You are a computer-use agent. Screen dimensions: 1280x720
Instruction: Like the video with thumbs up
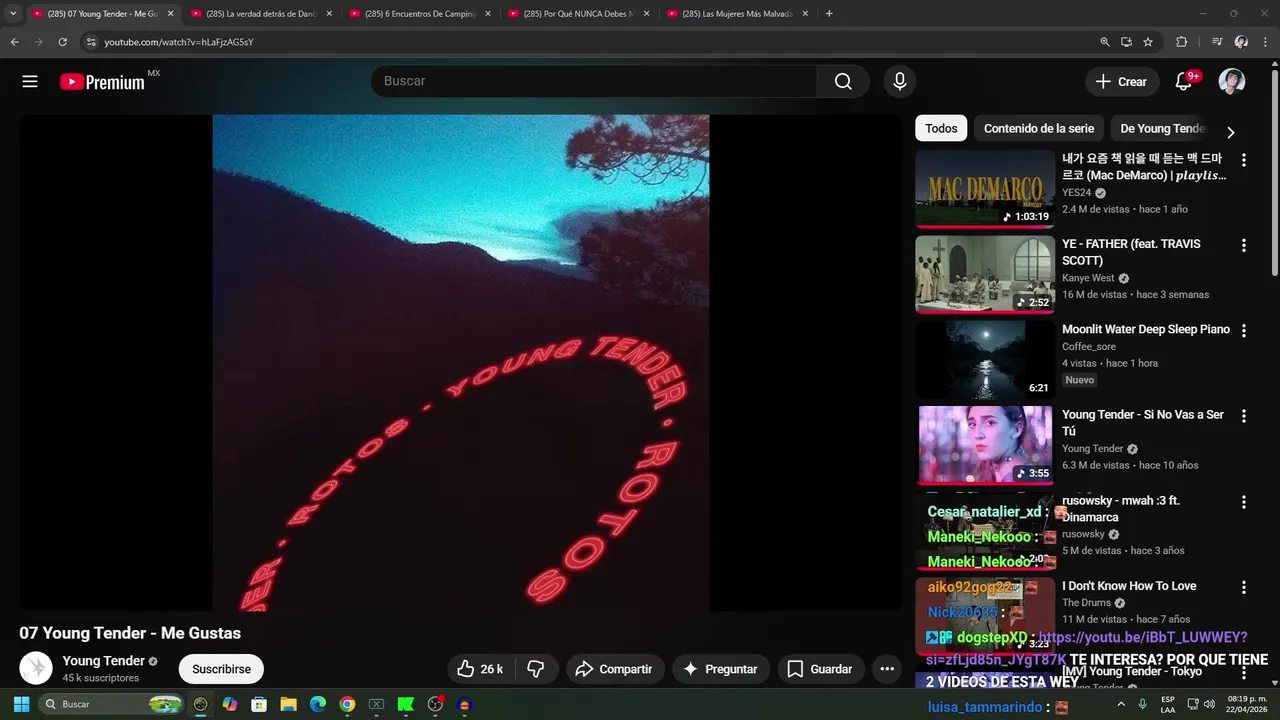coord(479,669)
